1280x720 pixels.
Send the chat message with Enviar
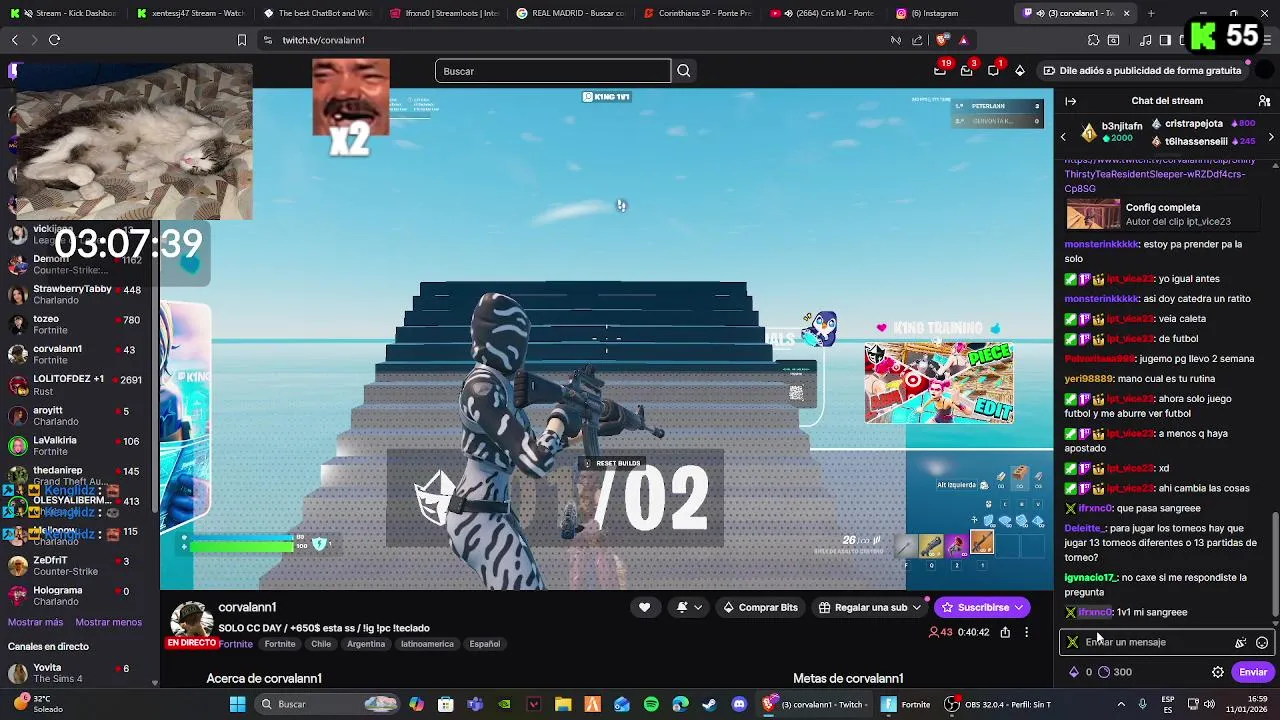tap(1253, 672)
